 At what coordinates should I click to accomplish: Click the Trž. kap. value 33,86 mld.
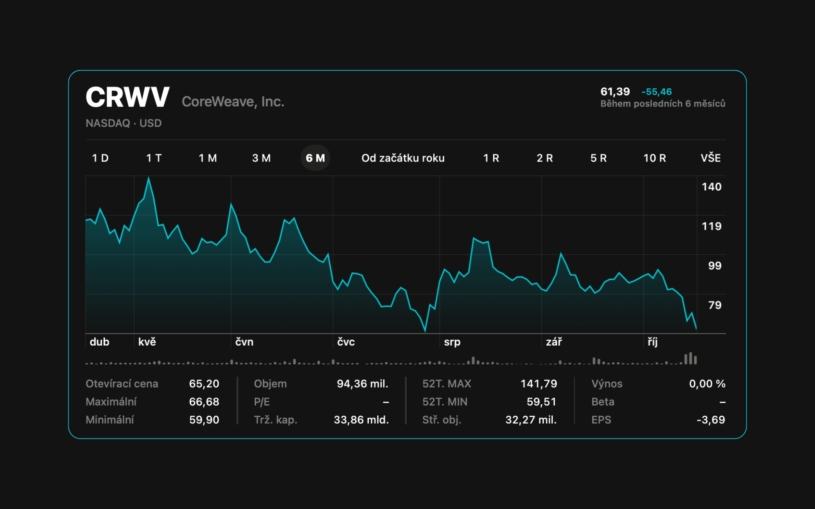[361, 420]
